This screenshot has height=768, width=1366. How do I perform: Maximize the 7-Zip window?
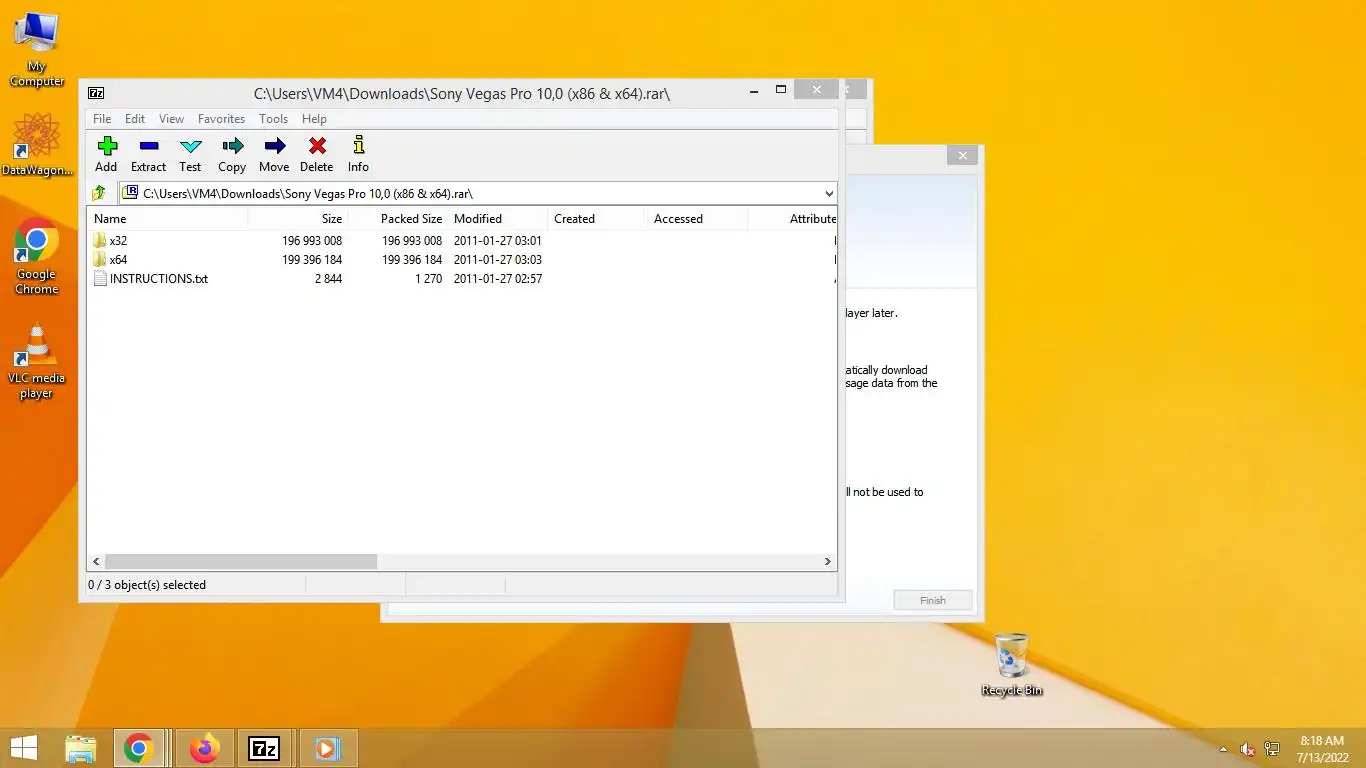pos(781,90)
